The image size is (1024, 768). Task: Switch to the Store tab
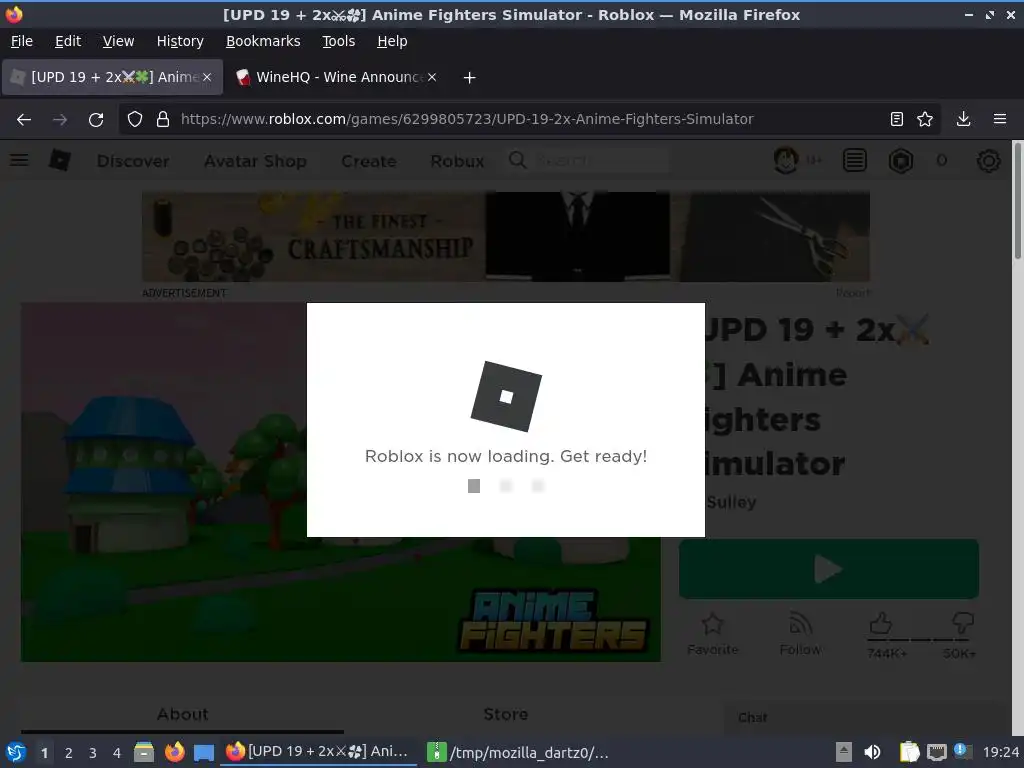[505, 714]
